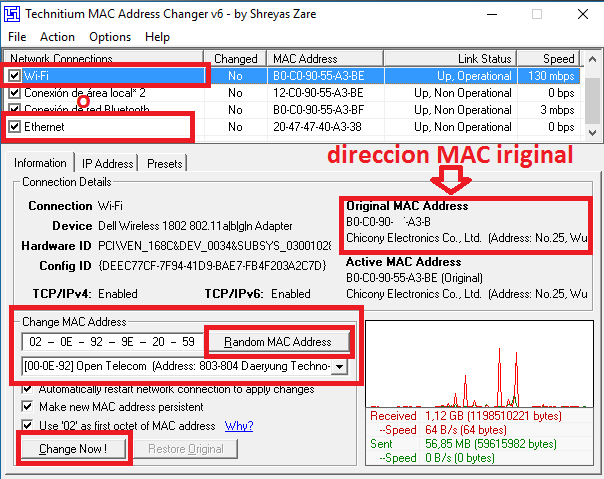Open the Options menu
This screenshot has width=604, height=479.
110,37
